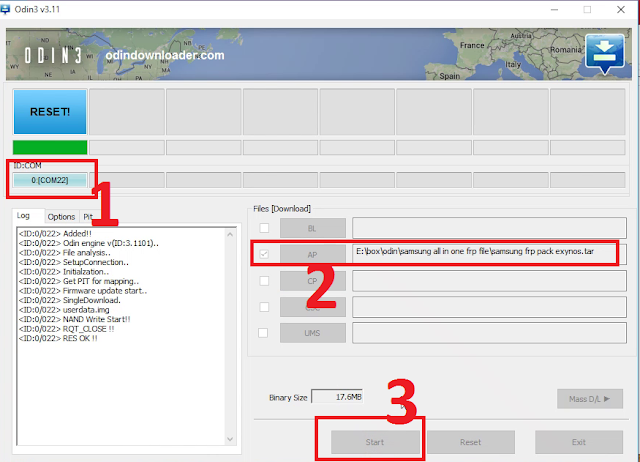Click the log line 'SetupConnection..'
Viewport: 640px width, 462px height.
click(73, 262)
